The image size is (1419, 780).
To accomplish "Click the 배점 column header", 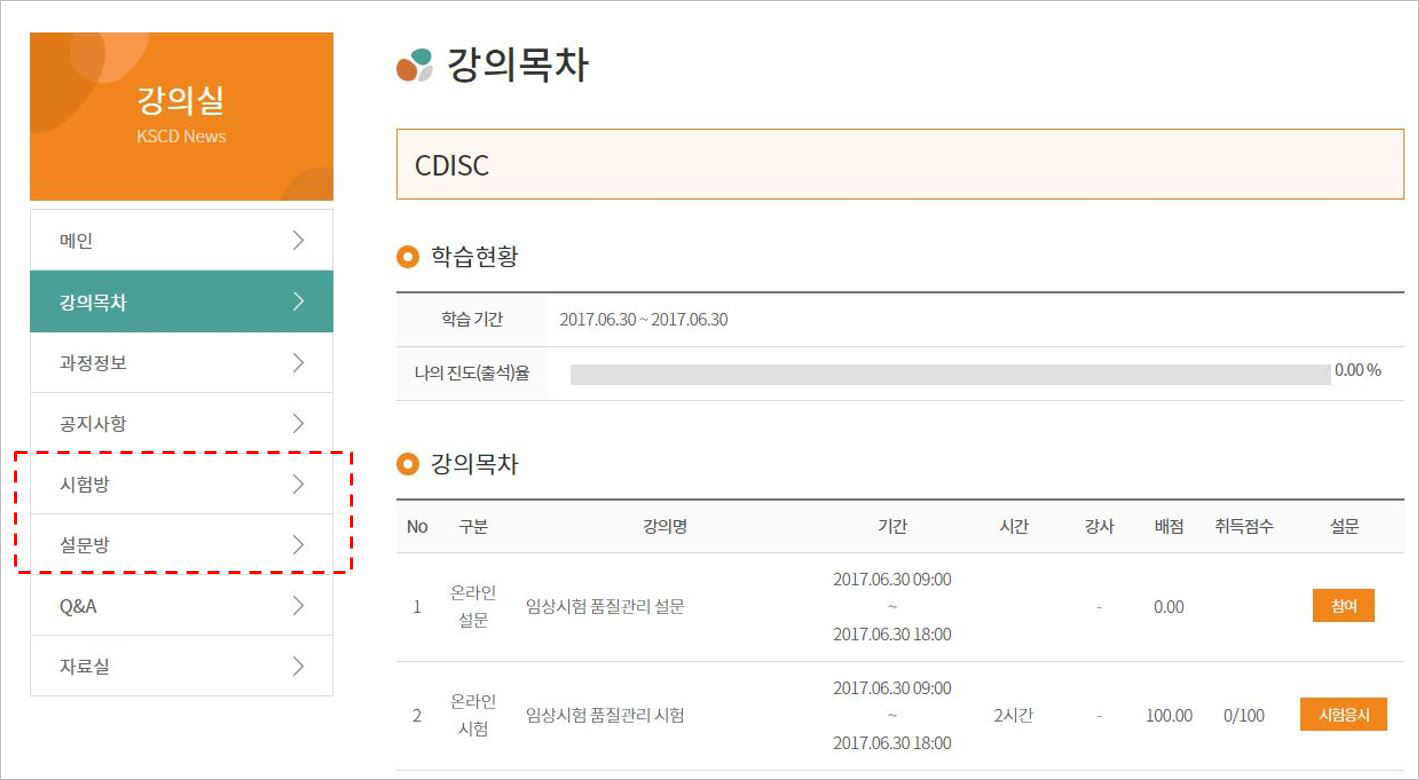I will [1169, 526].
